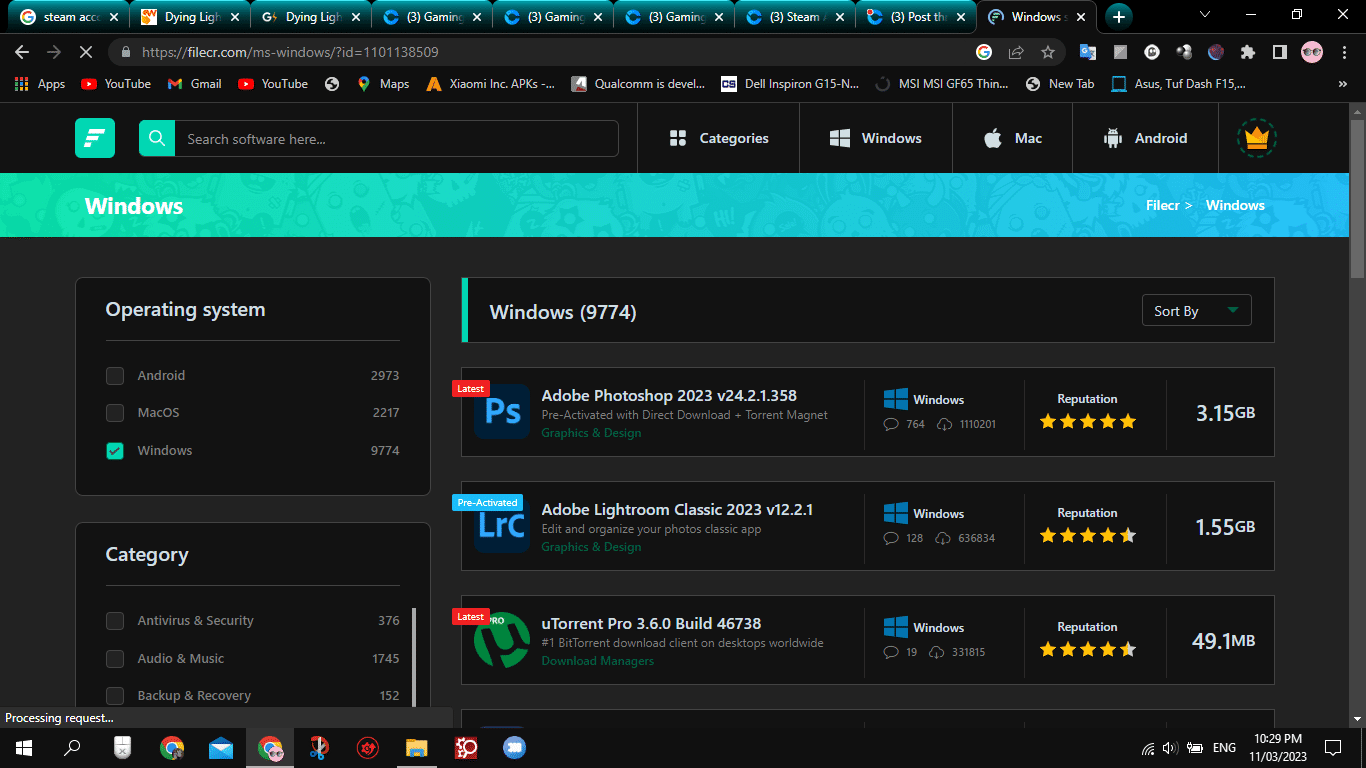Open the Sort By dropdown
Image resolution: width=1366 pixels, height=768 pixels.
point(1196,311)
